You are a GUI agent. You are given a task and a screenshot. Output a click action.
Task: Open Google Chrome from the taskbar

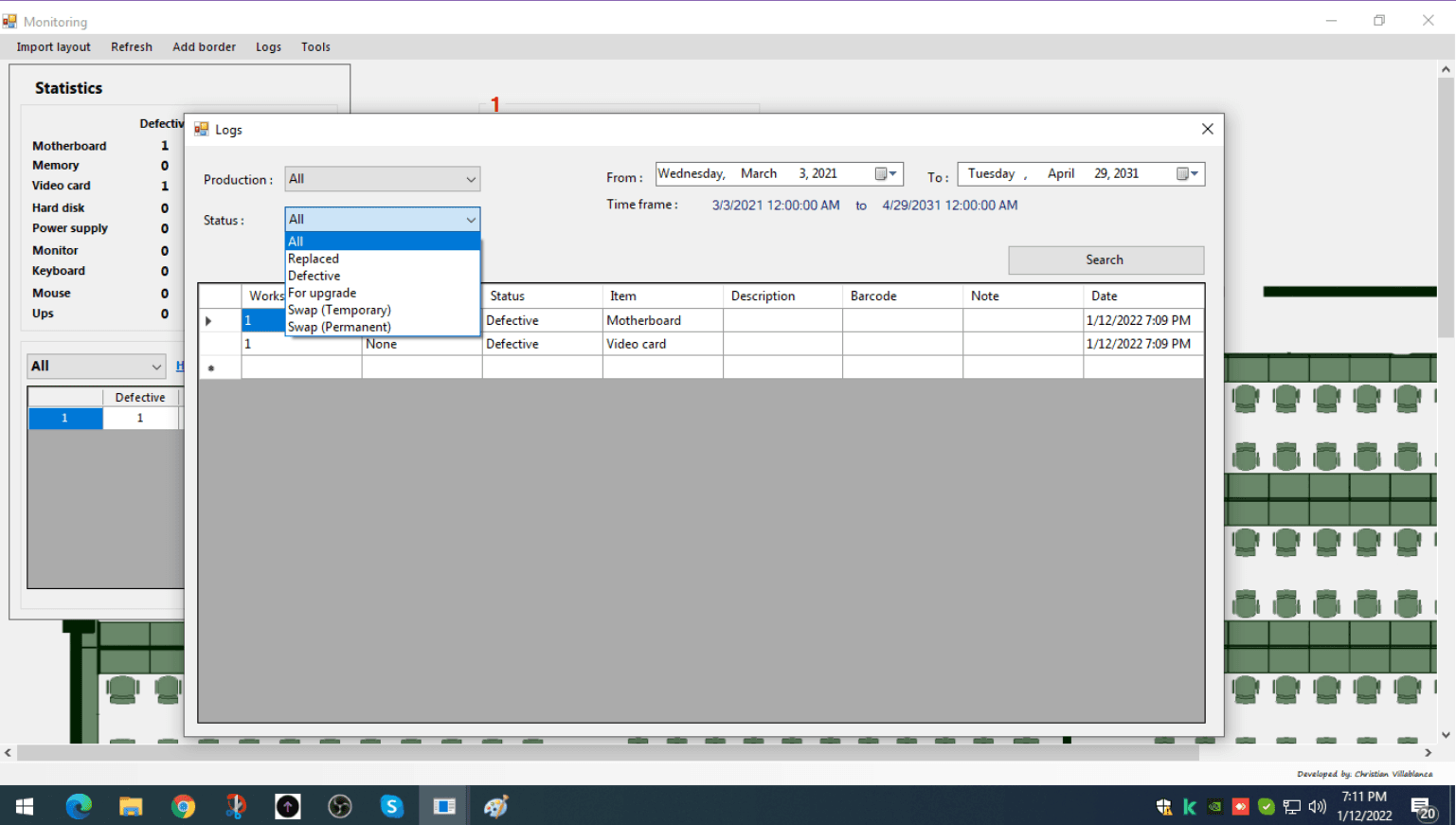click(183, 806)
